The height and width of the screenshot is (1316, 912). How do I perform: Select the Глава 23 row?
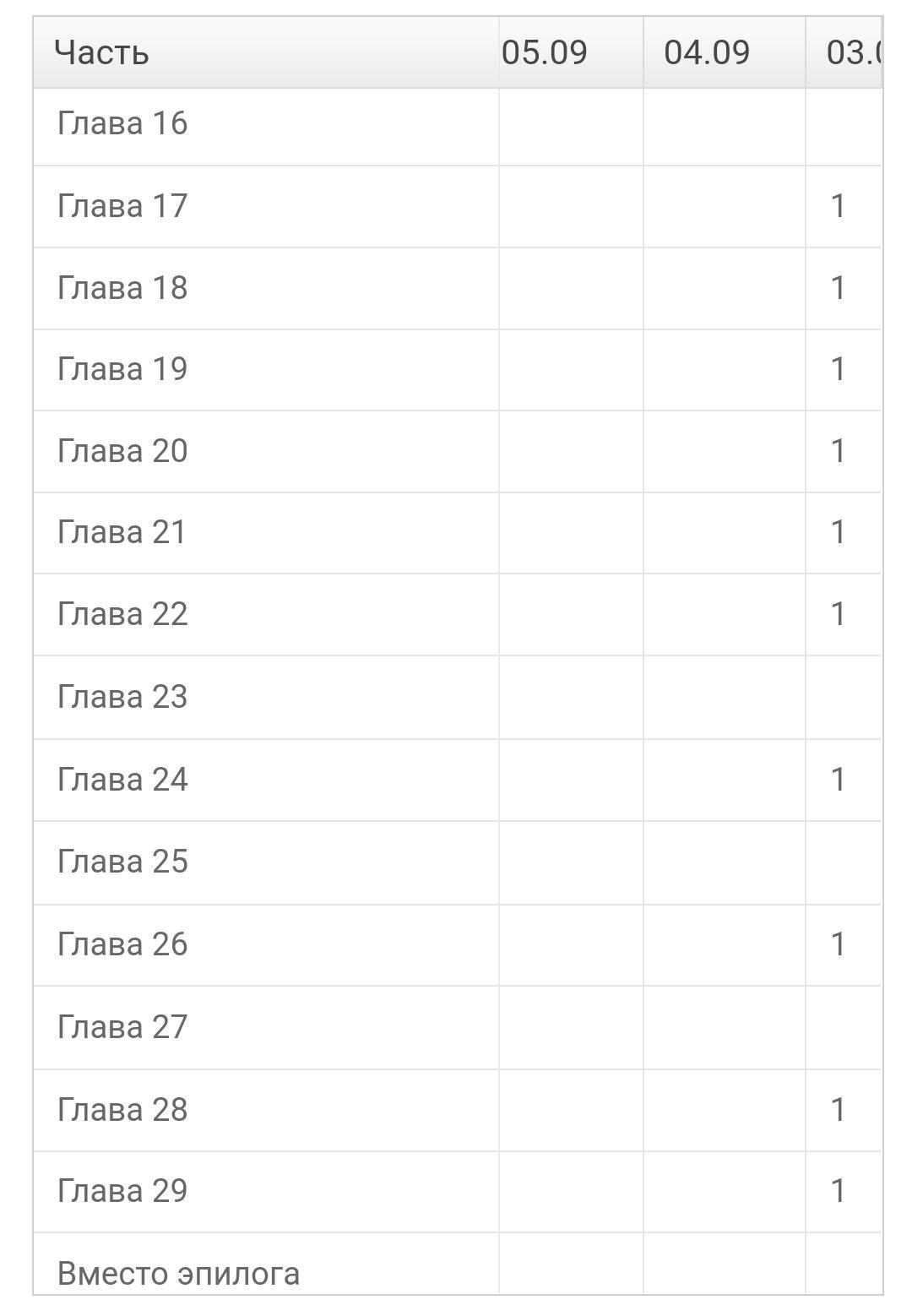pos(122,697)
